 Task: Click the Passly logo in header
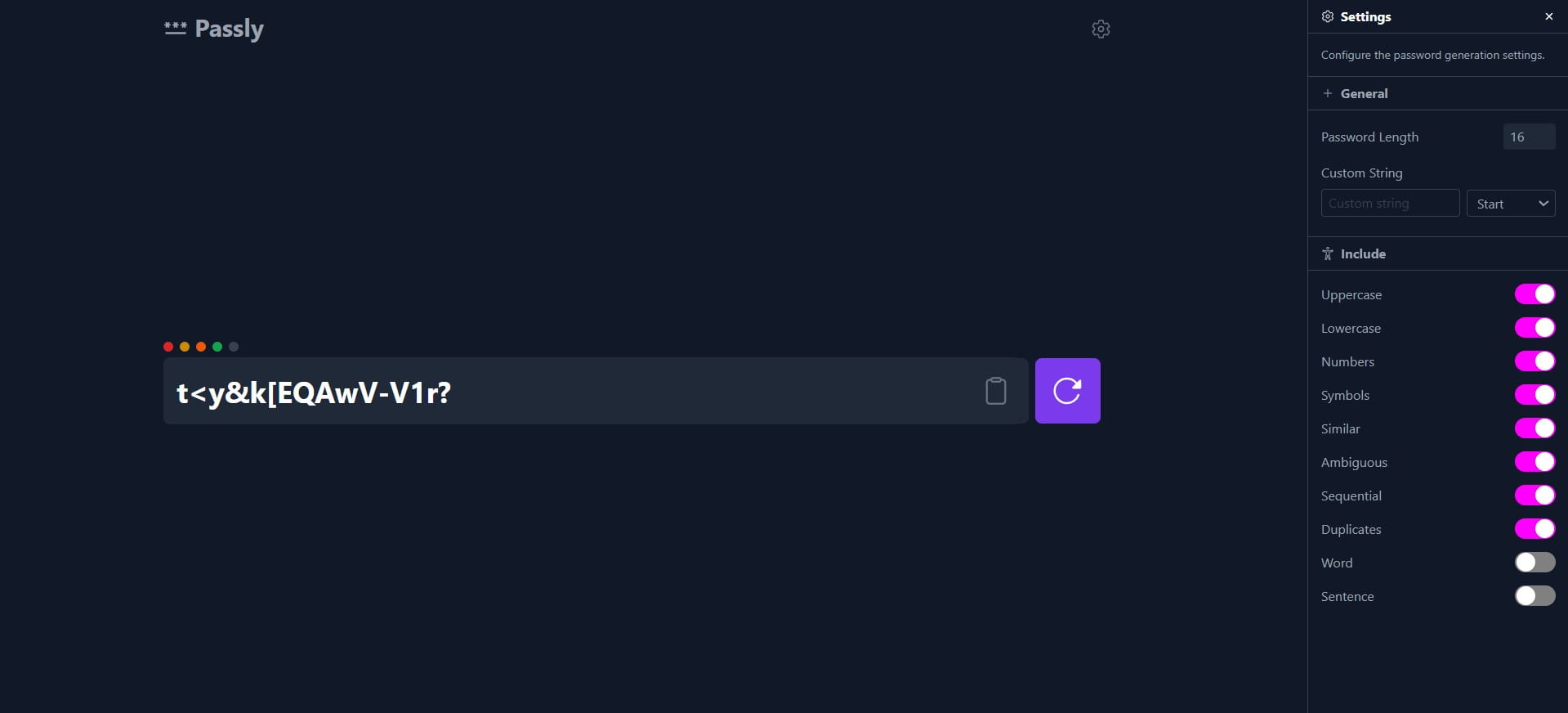[214, 29]
